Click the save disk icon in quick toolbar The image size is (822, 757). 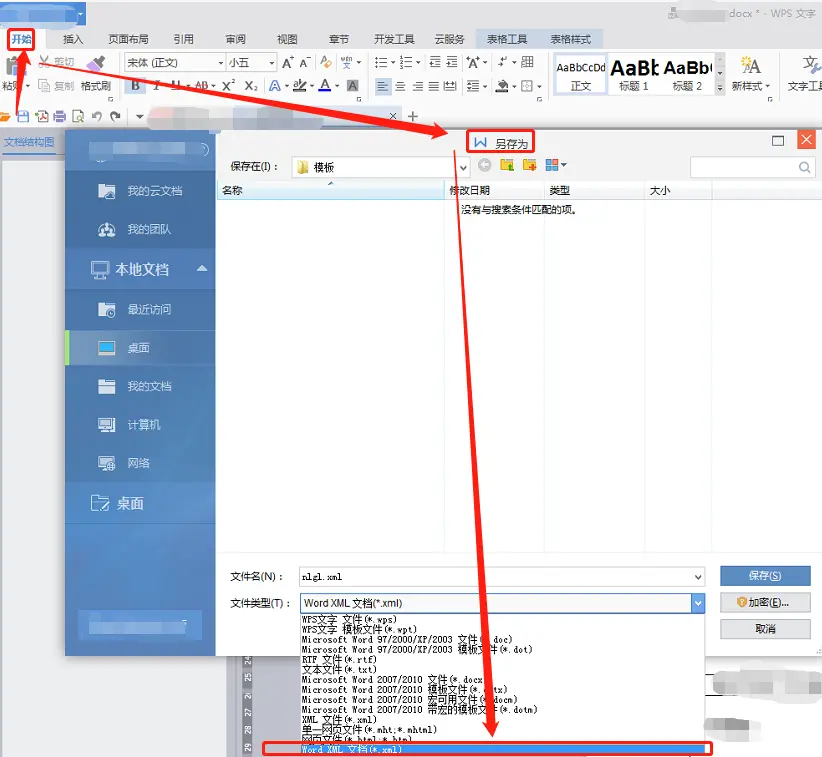click(23, 116)
